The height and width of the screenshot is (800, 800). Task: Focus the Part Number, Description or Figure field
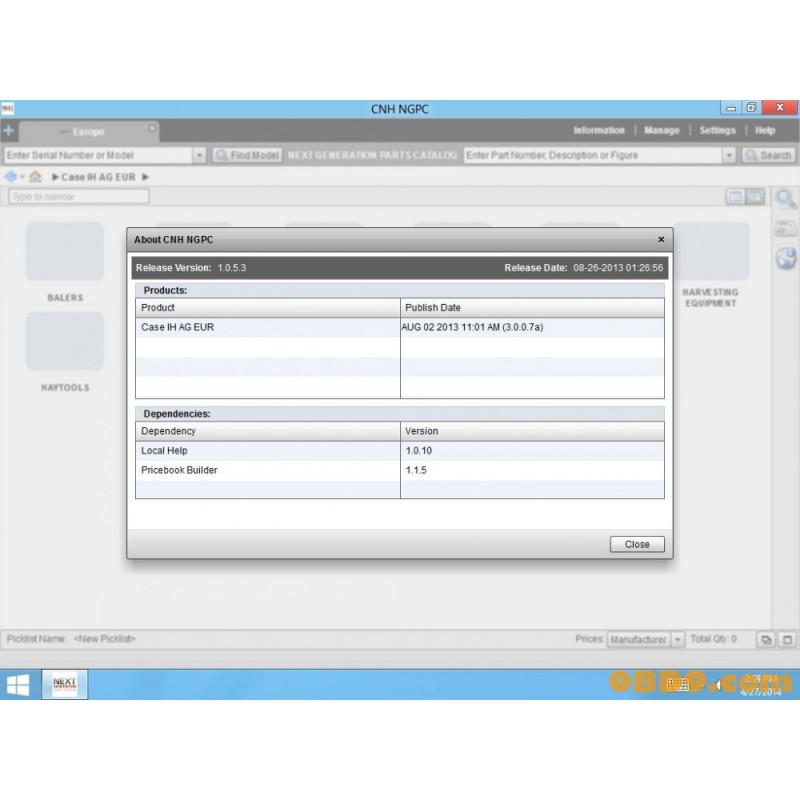tap(593, 155)
